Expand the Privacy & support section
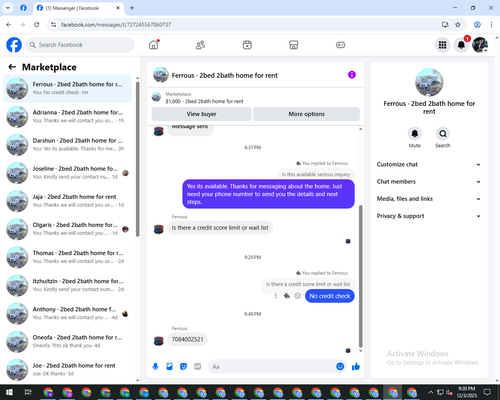This screenshot has width=500, height=400. pos(429,216)
